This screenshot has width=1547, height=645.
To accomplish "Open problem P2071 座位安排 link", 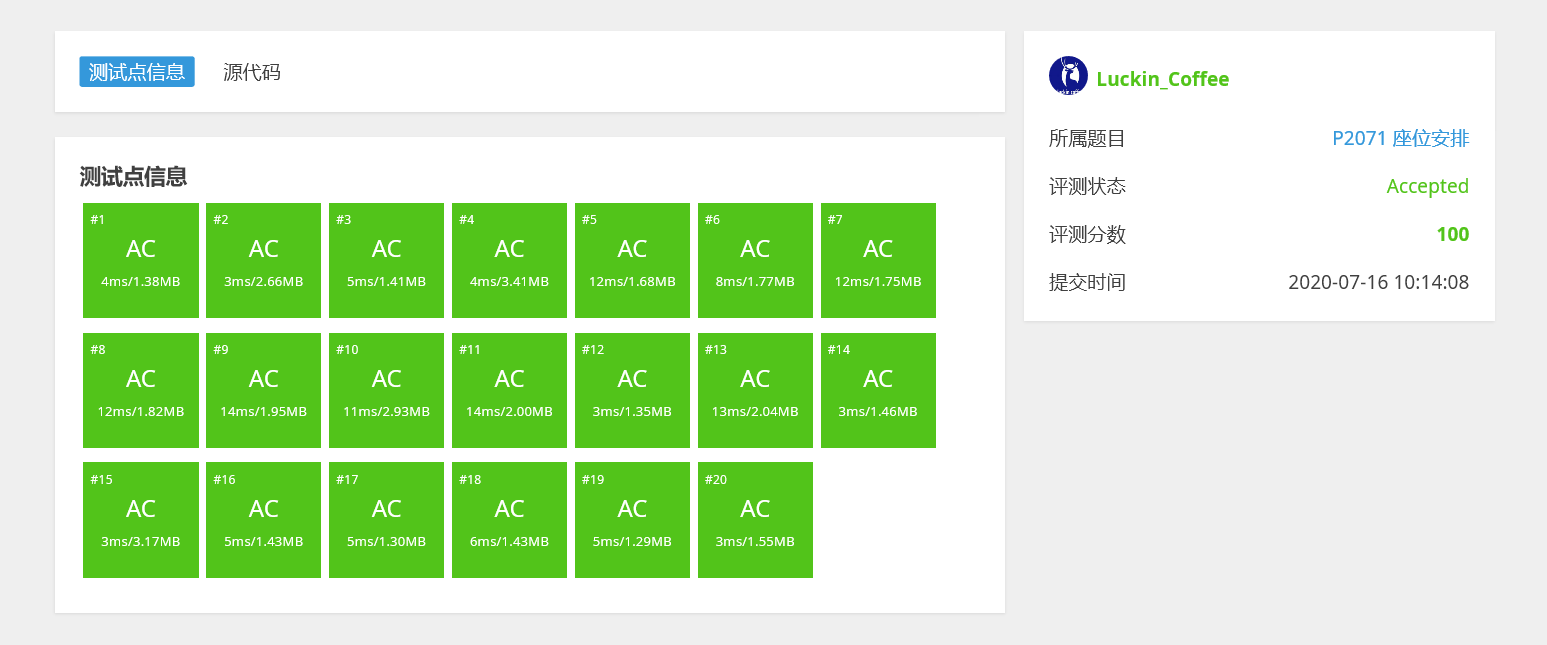I will (1401, 139).
